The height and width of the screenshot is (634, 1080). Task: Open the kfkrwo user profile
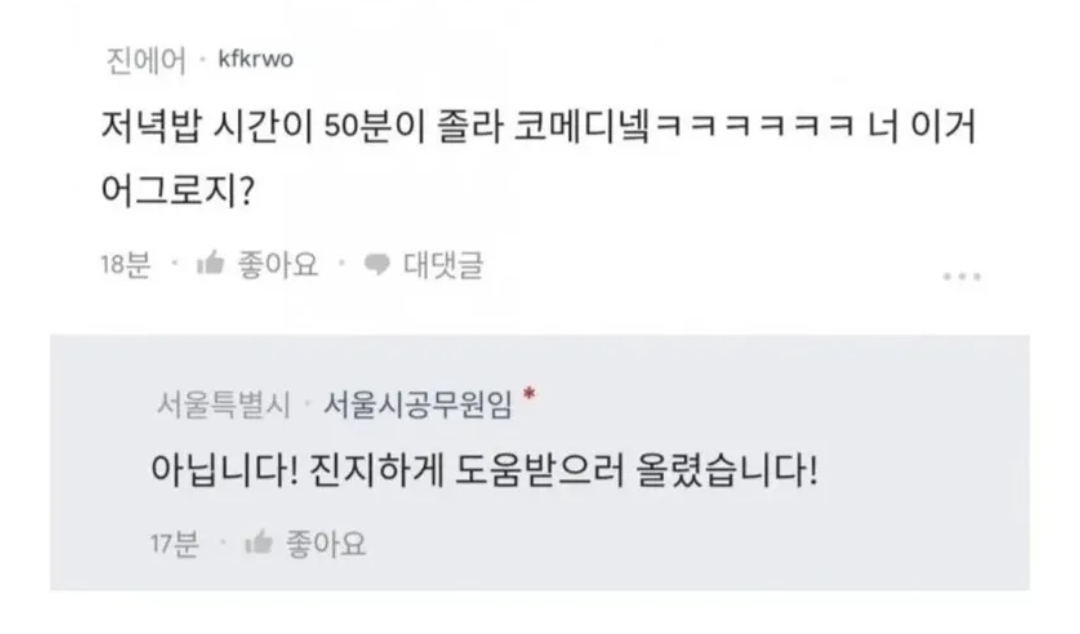click(x=255, y=60)
